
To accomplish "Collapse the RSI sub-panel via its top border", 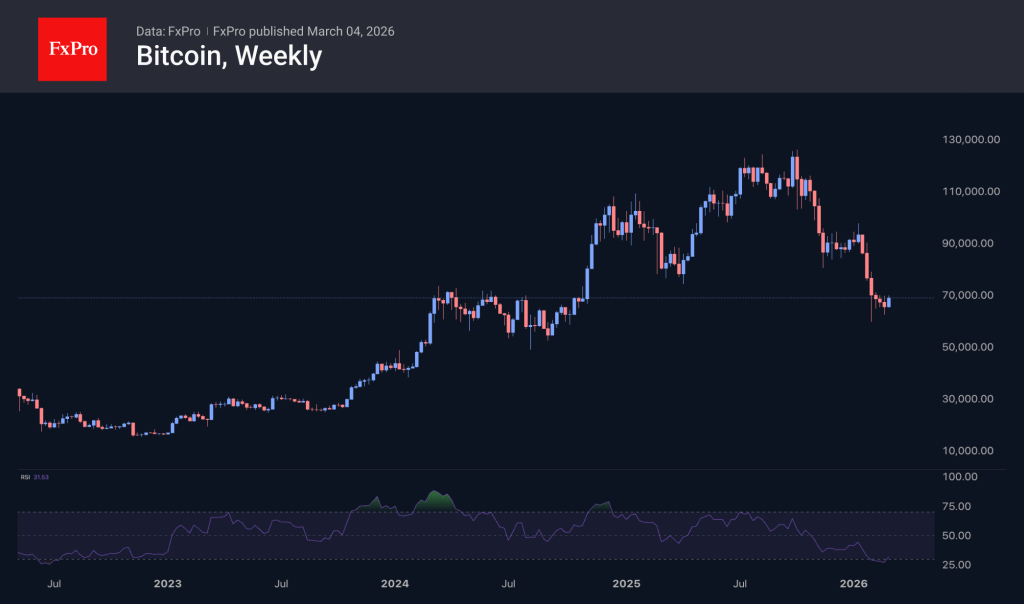I will [500, 468].
